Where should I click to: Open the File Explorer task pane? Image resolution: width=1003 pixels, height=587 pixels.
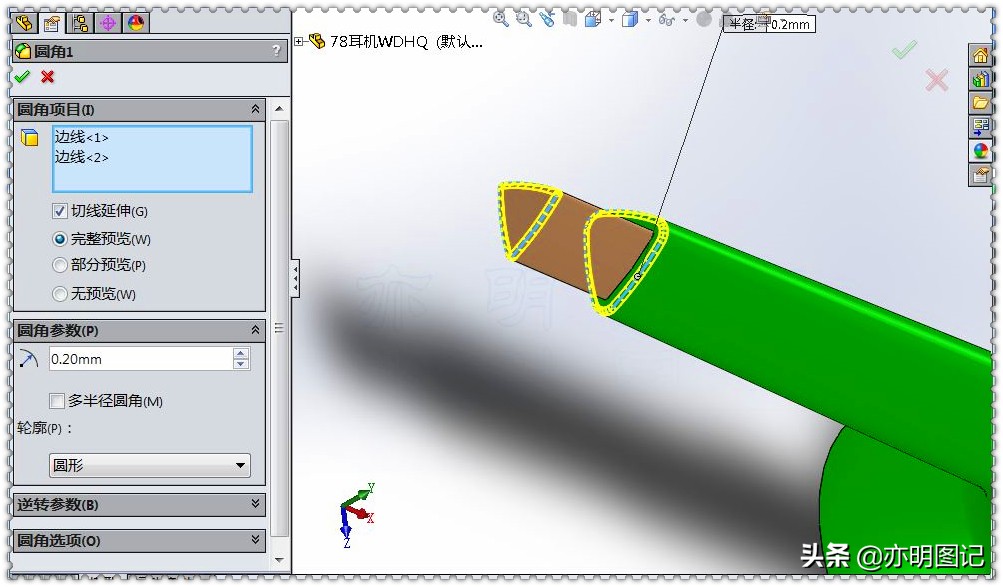[x=979, y=102]
